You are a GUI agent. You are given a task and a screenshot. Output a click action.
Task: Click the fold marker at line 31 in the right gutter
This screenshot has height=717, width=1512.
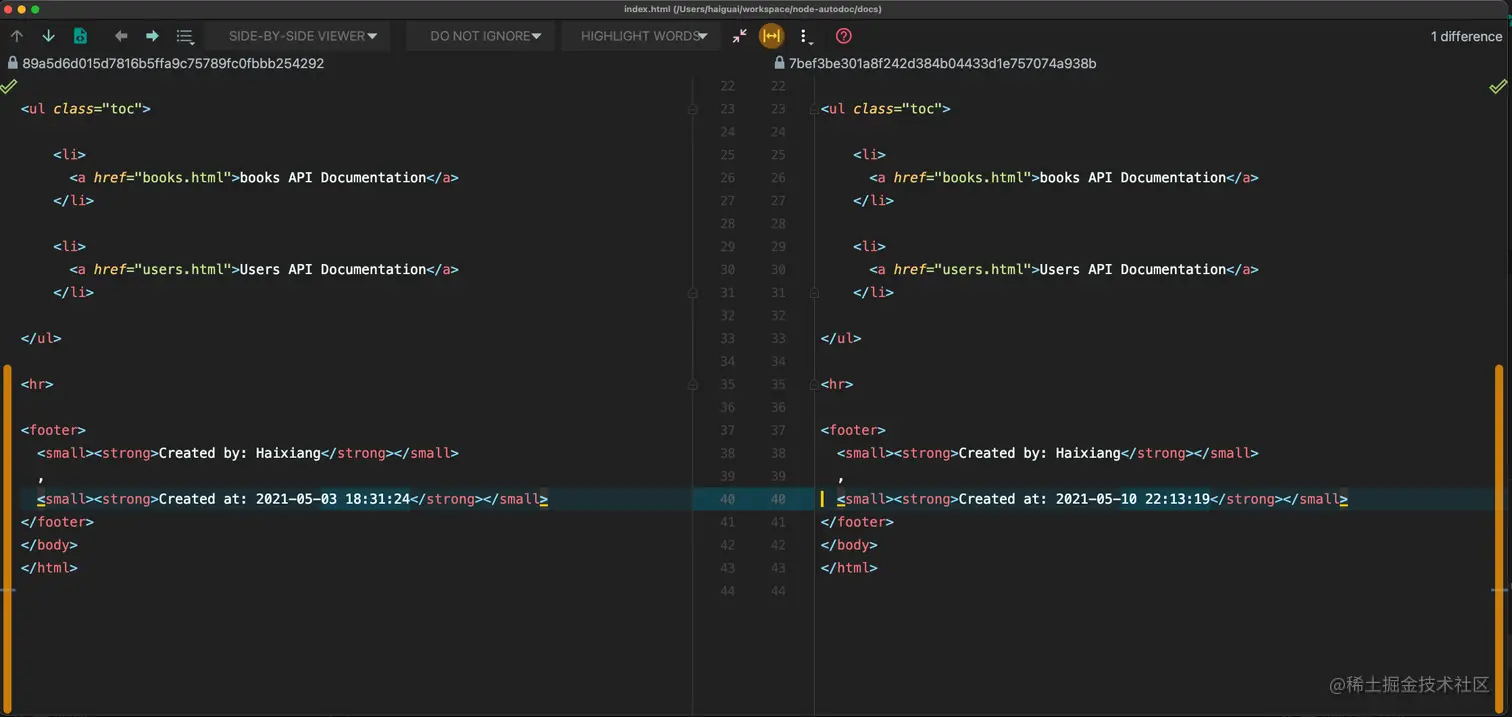pos(814,293)
